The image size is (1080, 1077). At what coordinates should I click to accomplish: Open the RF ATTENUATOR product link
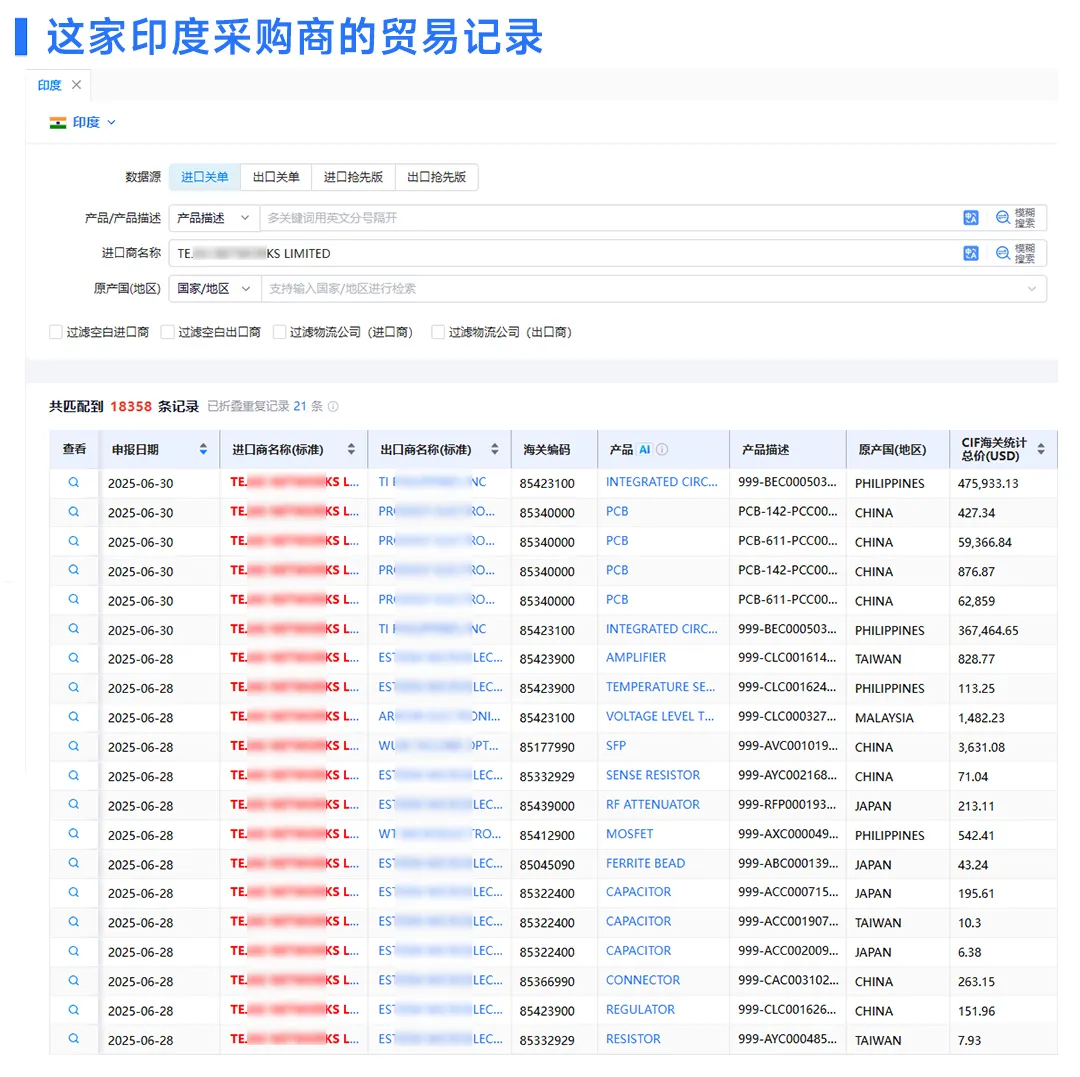652,804
